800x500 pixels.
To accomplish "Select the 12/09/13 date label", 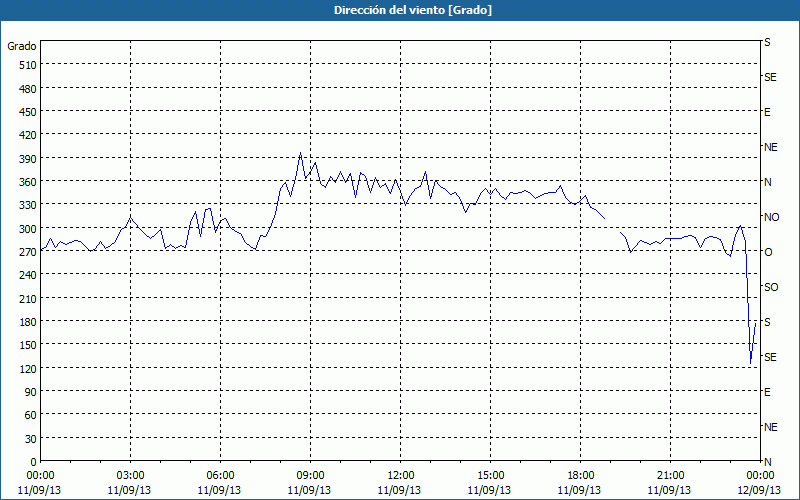I will pos(760,490).
